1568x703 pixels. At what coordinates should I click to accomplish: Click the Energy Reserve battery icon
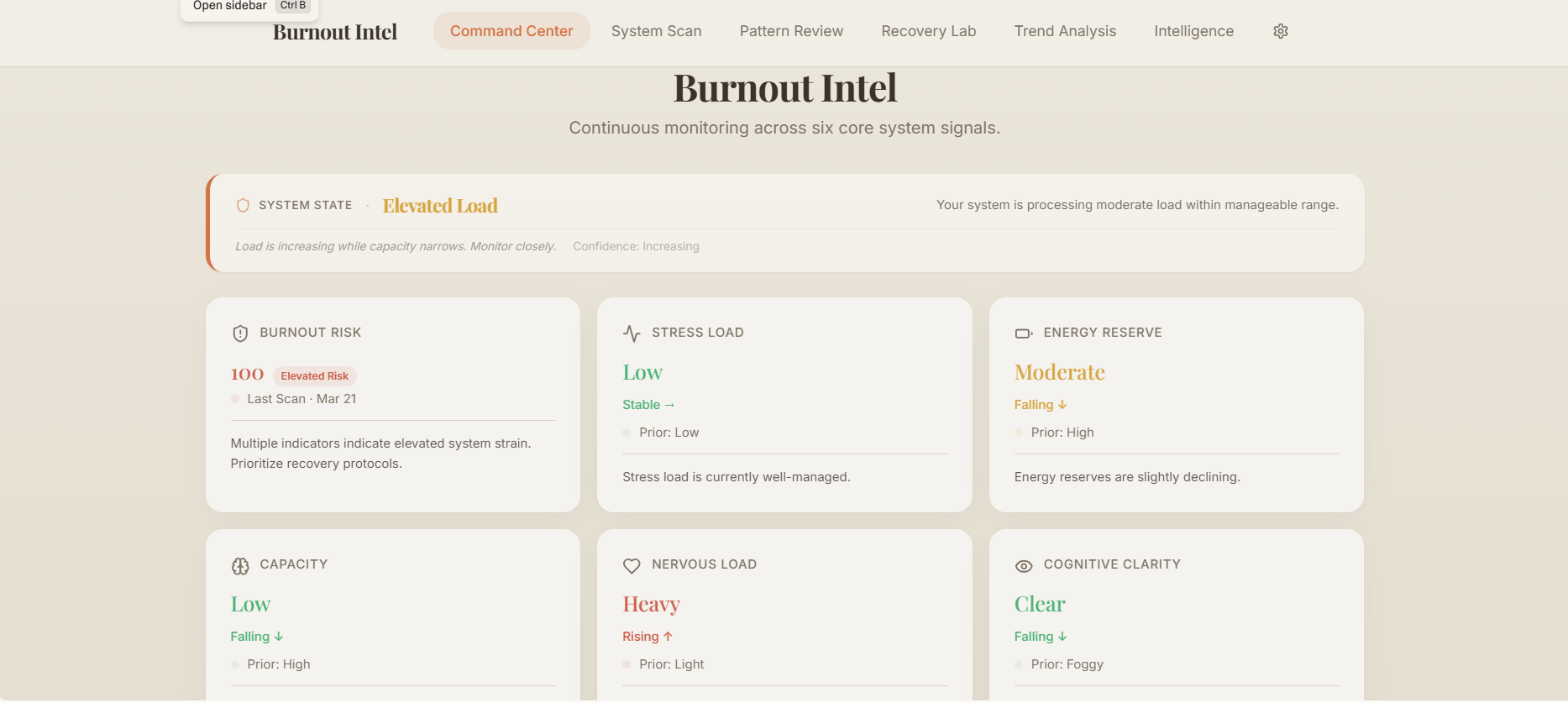(1024, 333)
